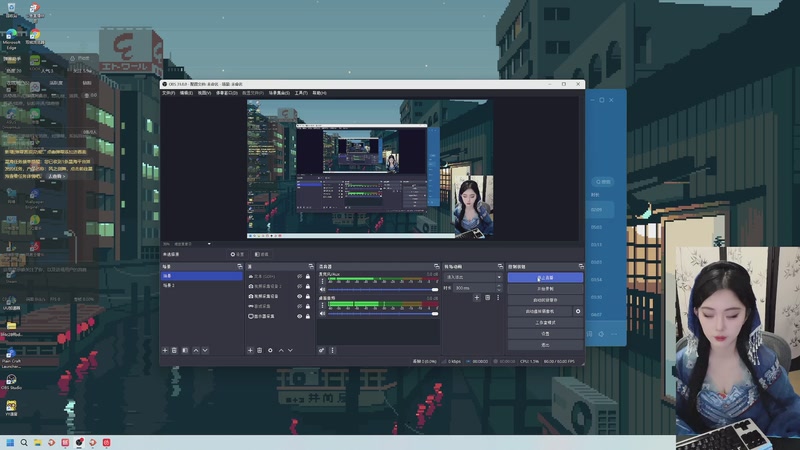Select the second scene in Scenes list
Image resolution: width=800 pixels, height=450 pixels.
point(202,285)
